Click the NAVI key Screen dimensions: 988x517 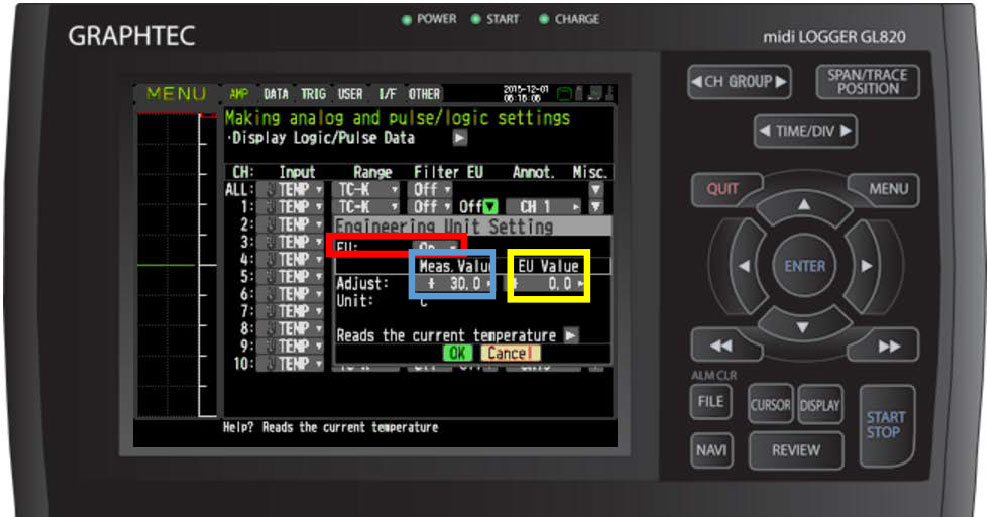pos(711,450)
